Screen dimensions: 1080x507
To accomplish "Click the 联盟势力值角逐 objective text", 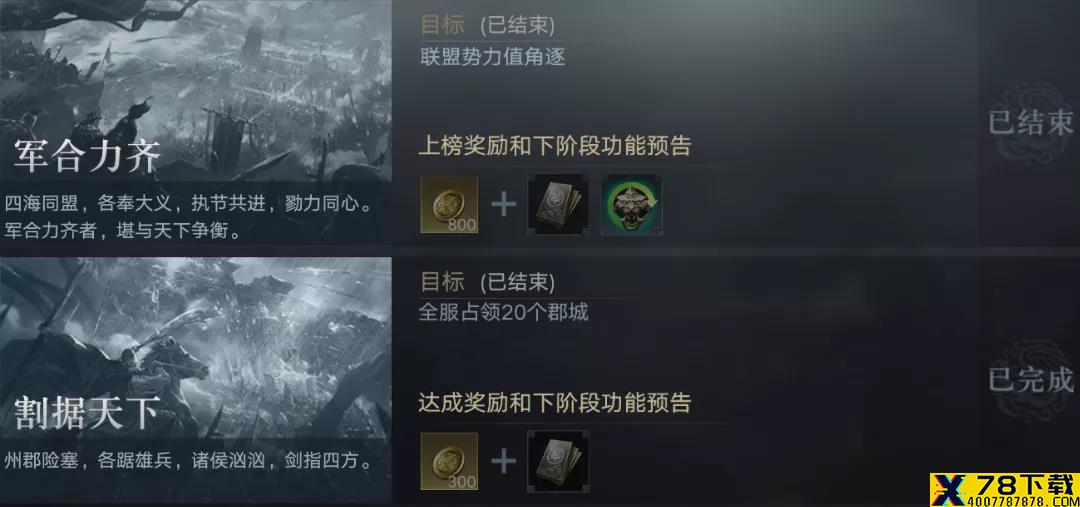I will (x=492, y=56).
